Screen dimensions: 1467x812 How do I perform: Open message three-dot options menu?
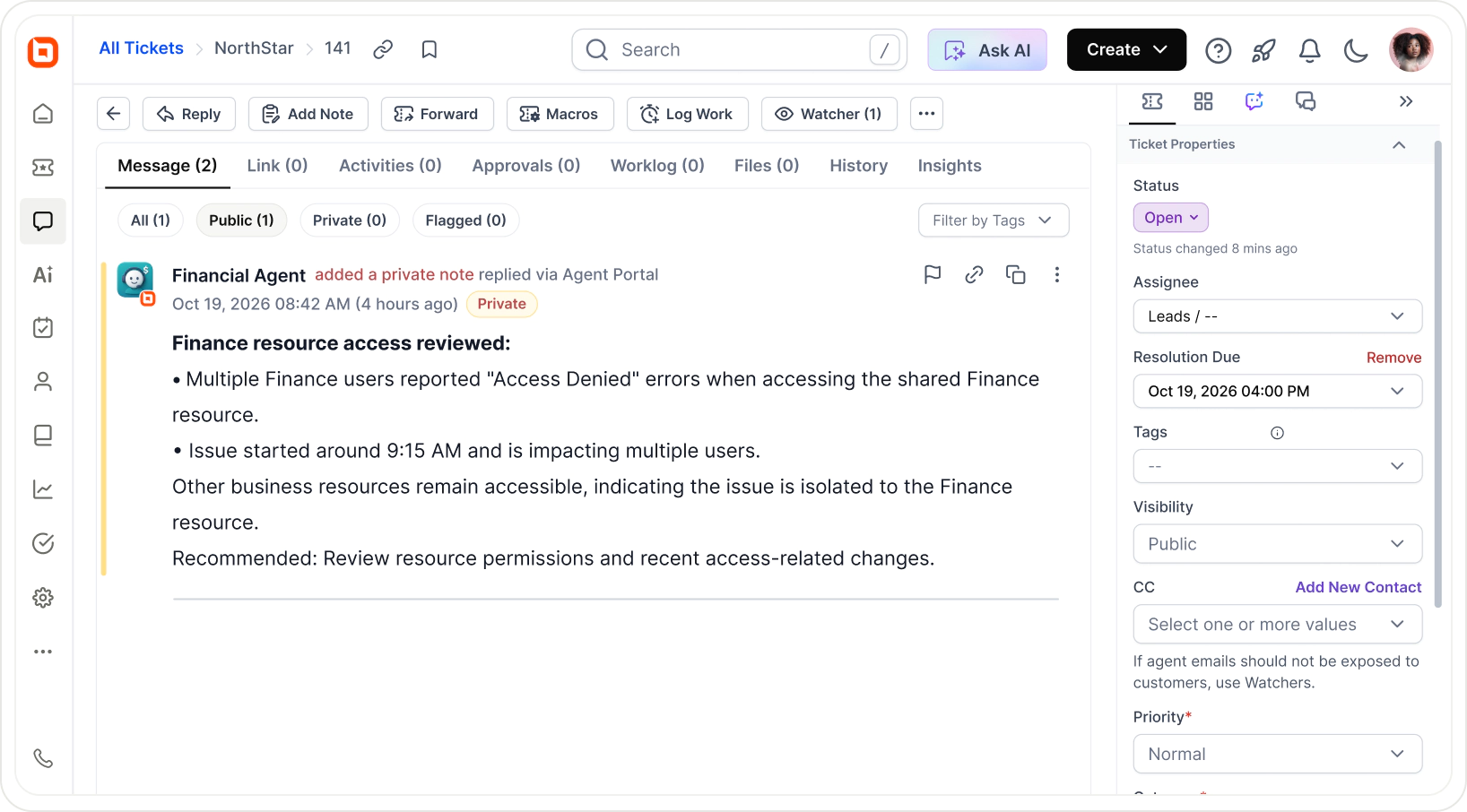tap(1057, 274)
